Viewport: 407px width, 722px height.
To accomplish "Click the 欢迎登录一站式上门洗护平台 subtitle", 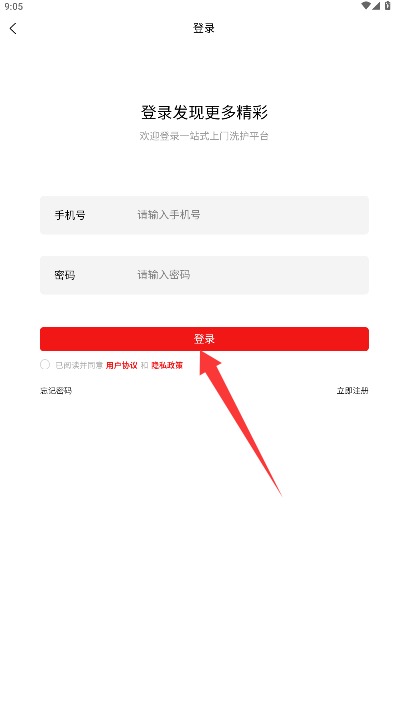I will tap(204, 136).
